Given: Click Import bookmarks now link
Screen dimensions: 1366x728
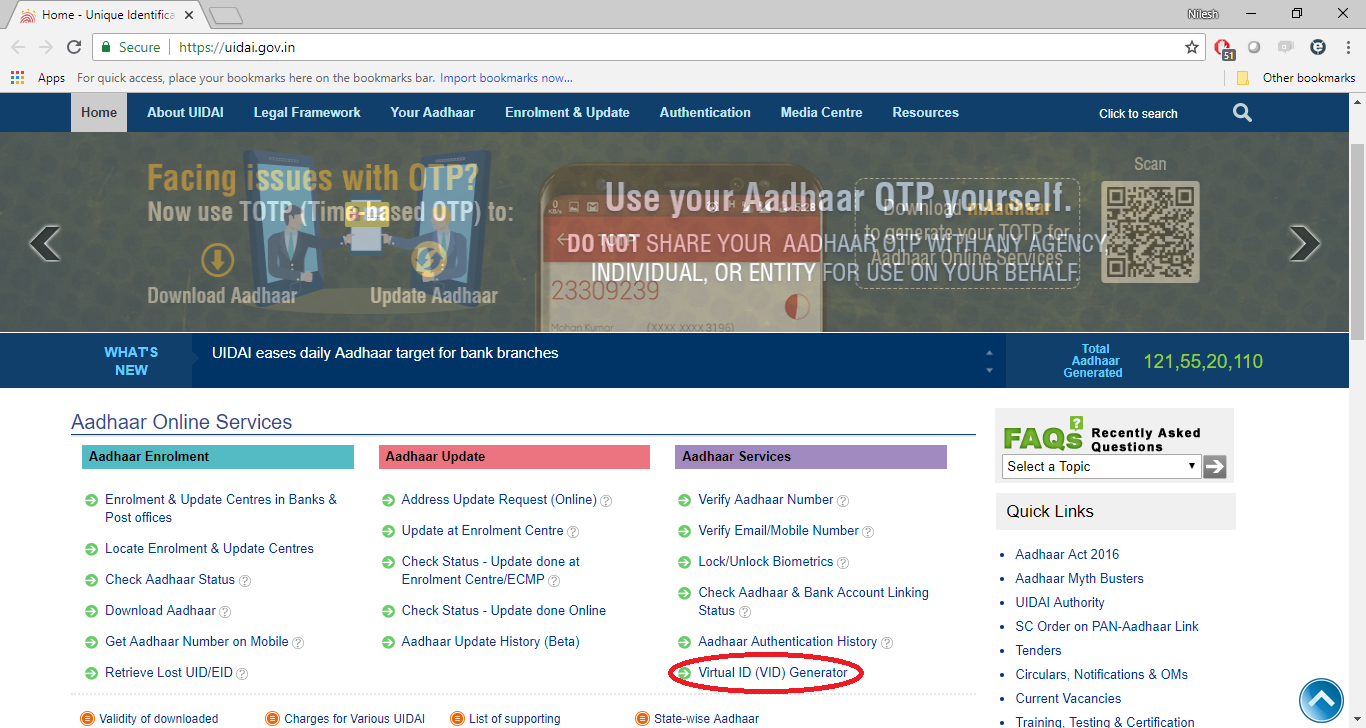Looking at the screenshot, I should pos(506,78).
